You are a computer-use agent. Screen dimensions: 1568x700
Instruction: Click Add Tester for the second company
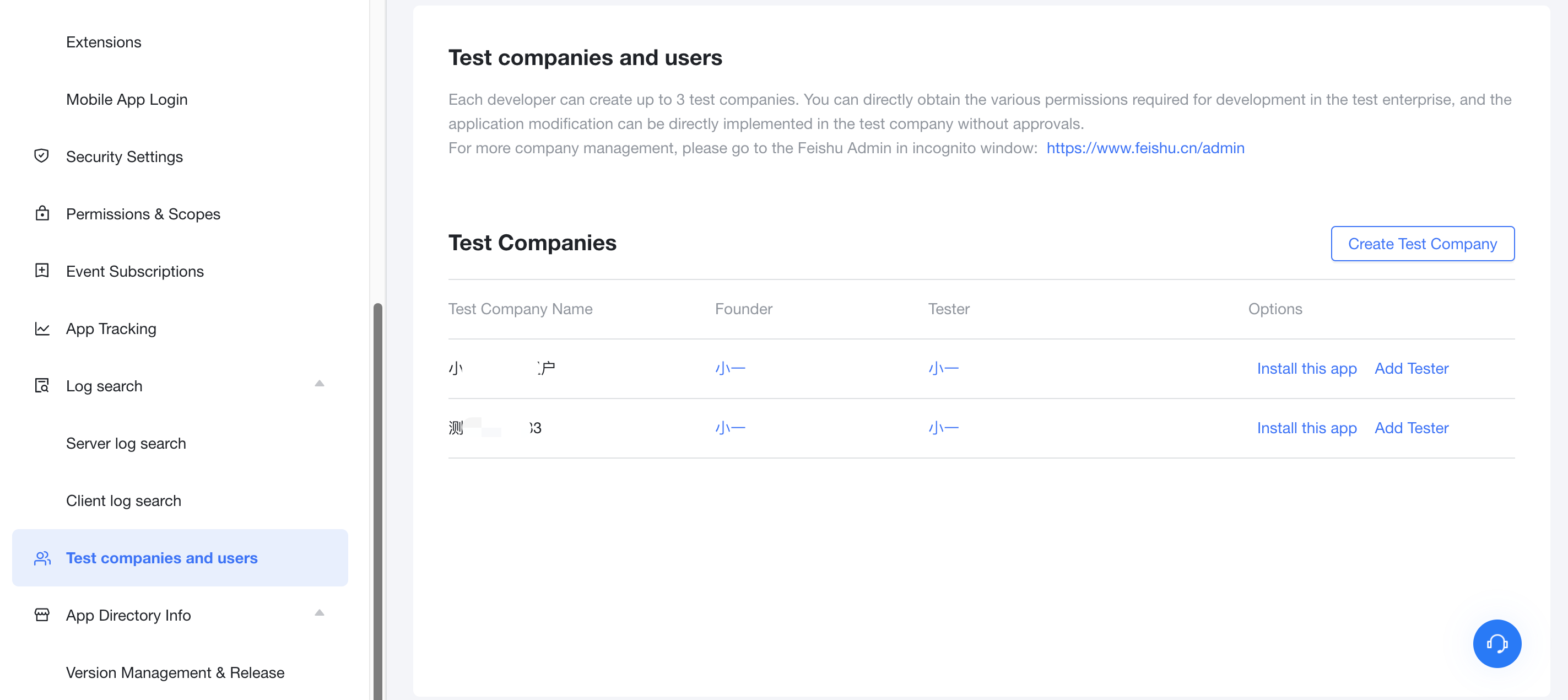click(x=1412, y=427)
